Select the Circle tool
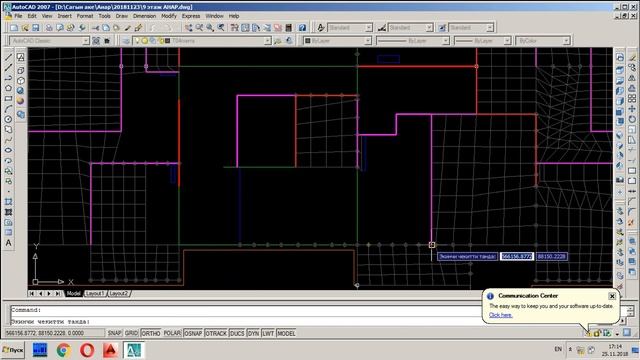The height and width of the screenshot is (360, 640). pos(9,119)
